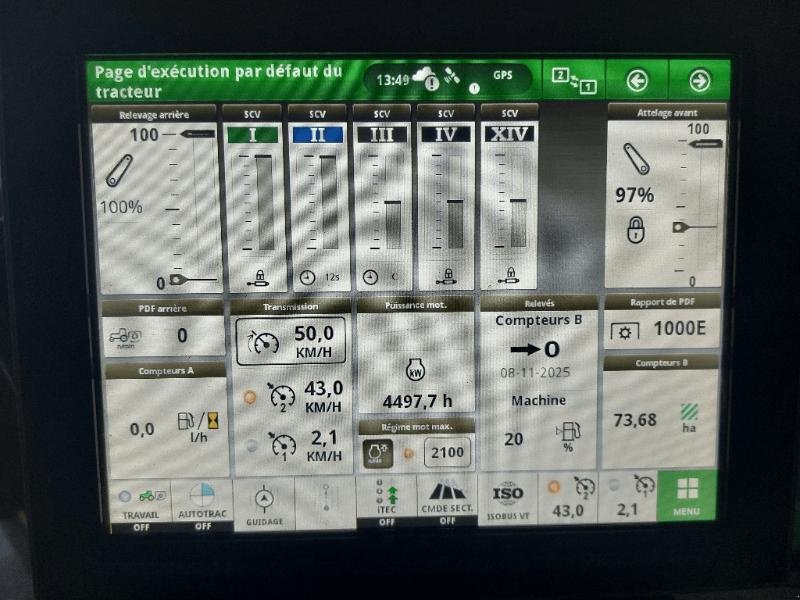Open the Guidage (guidance) icon
Image resolution: width=800 pixels, height=600 pixels.
click(x=262, y=500)
